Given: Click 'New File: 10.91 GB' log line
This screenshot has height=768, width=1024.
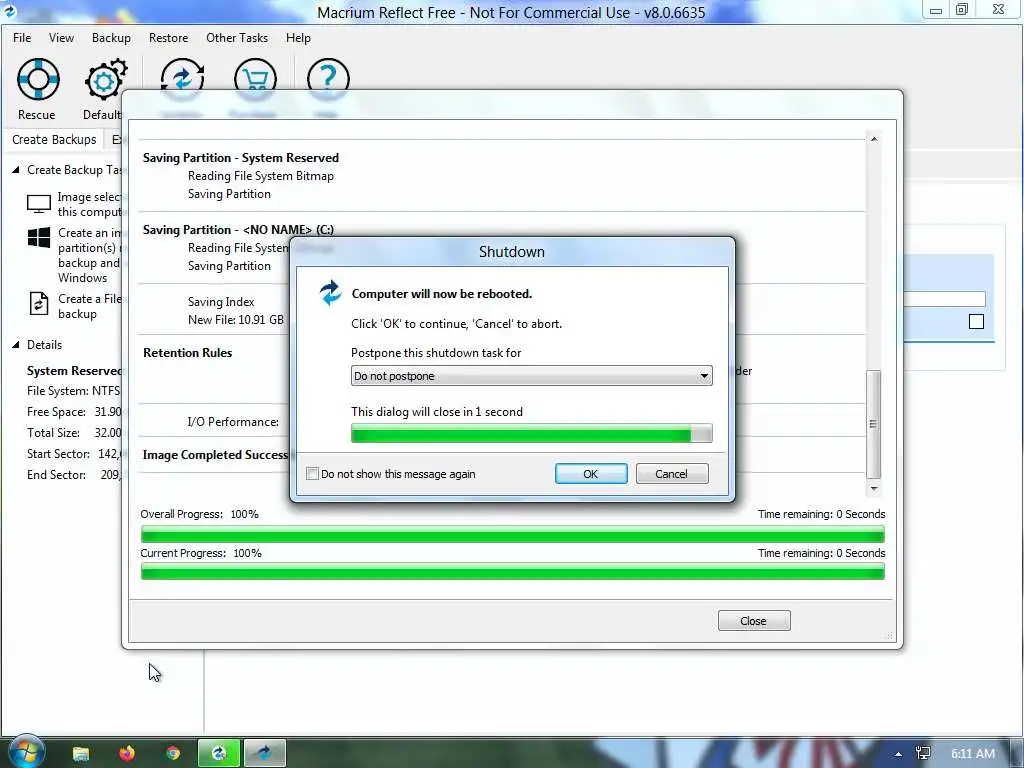Looking at the screenshot, I should (236, 320).
